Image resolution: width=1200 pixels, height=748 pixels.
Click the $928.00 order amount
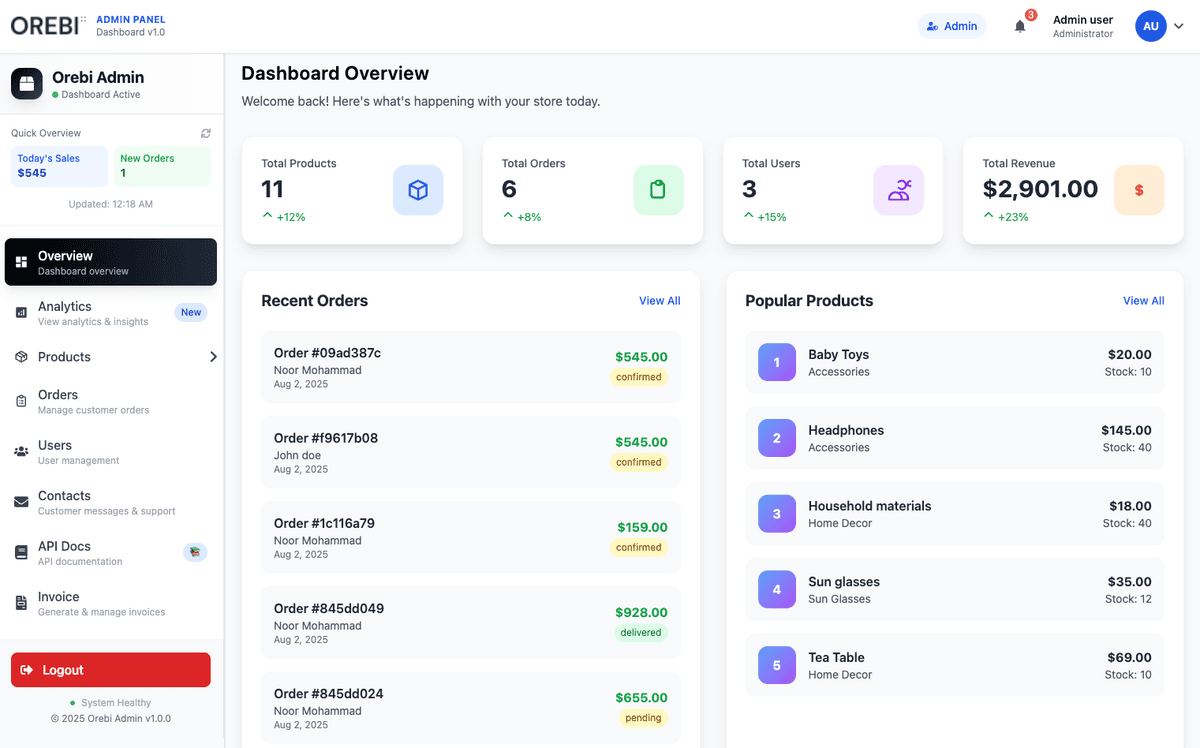tap(641, 612)
